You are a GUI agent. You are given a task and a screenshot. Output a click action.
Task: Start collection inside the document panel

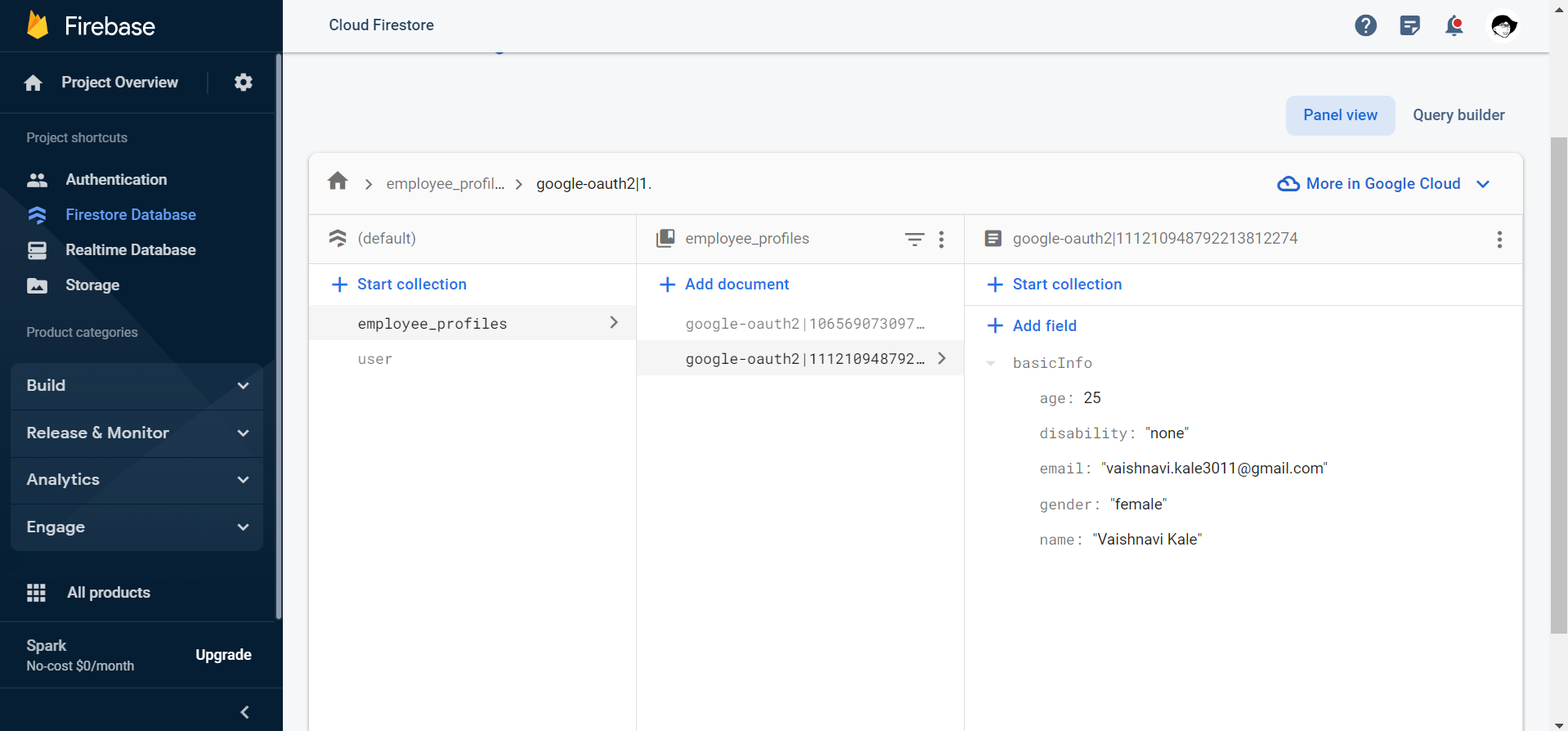point(1055,285)
